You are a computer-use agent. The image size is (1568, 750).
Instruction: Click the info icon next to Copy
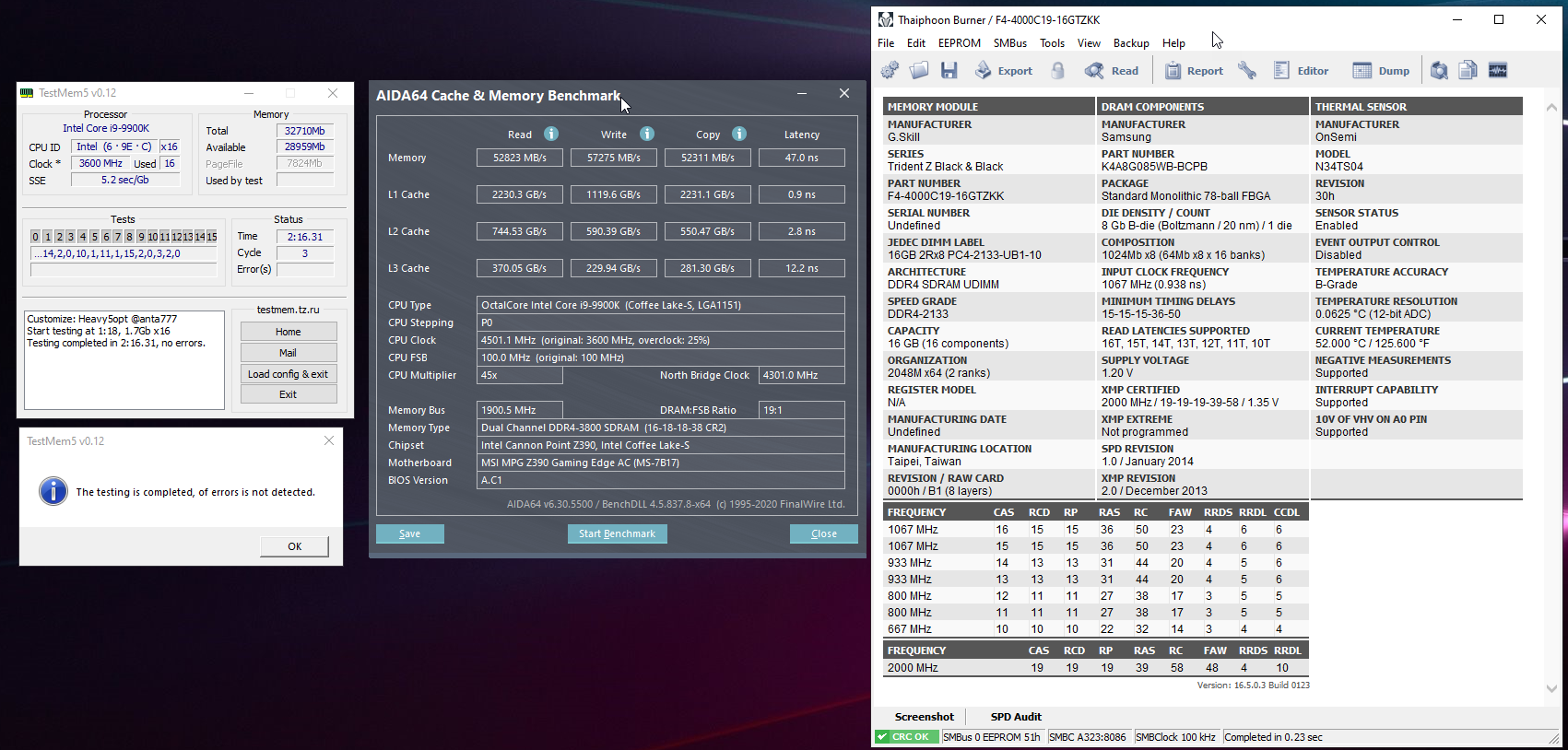(739, 135)
